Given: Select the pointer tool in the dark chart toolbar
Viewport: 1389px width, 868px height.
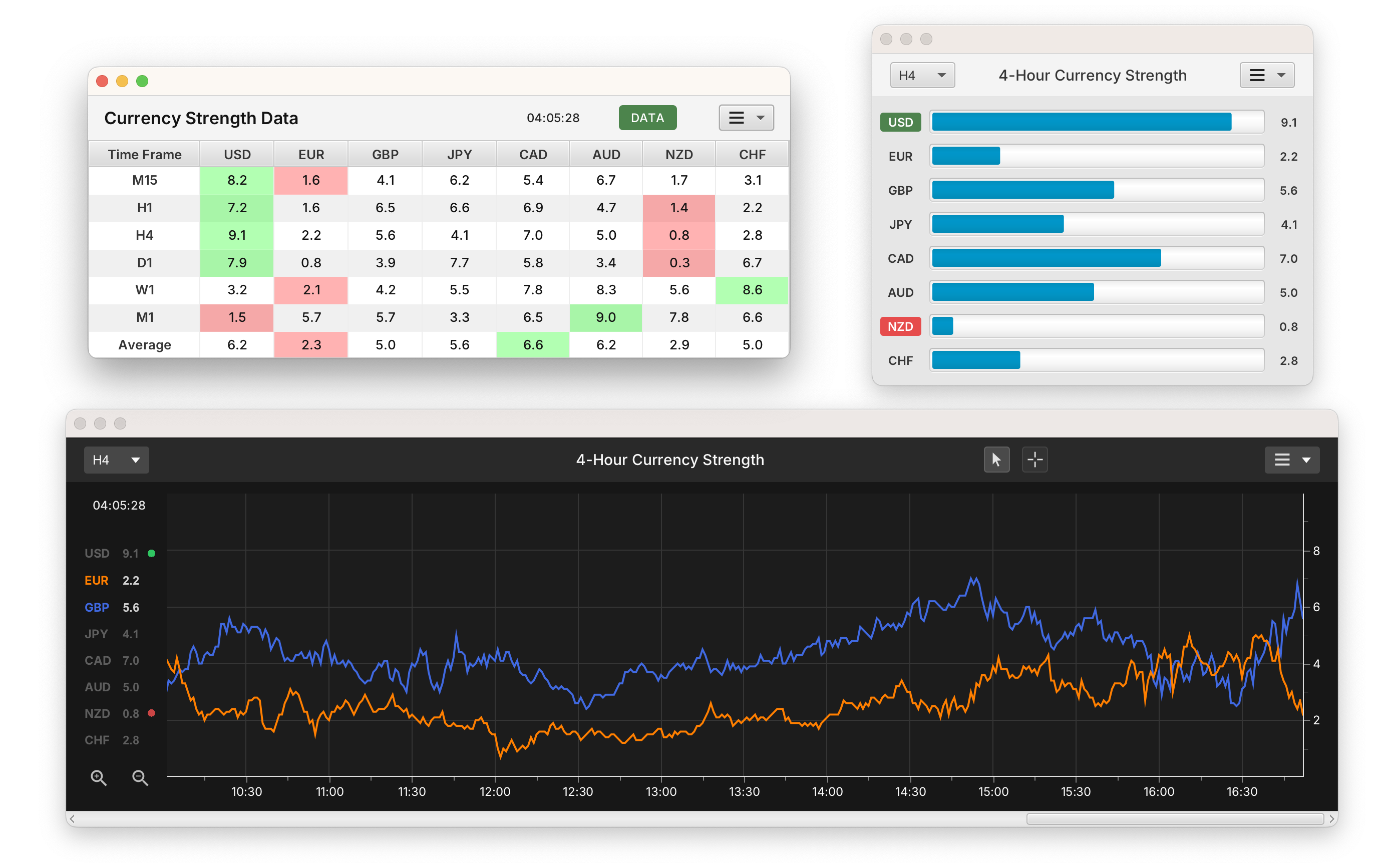Looking at the screenshot, I should pyautogui.click(x=996, y=459).
